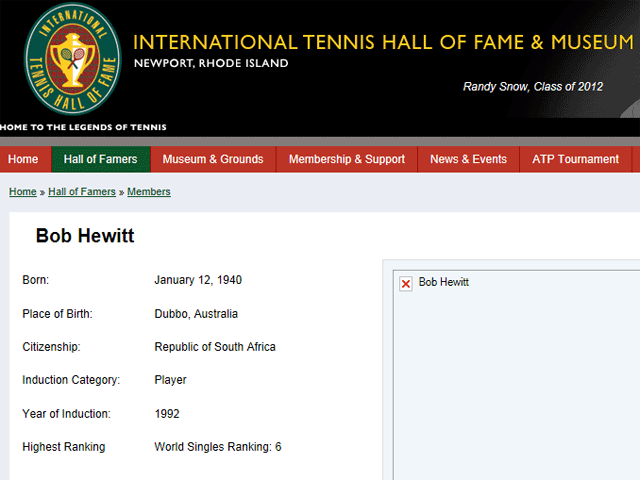Click the induction year 1992
Image resolution: width=640 pixels, height=480 pixels.
167,413
